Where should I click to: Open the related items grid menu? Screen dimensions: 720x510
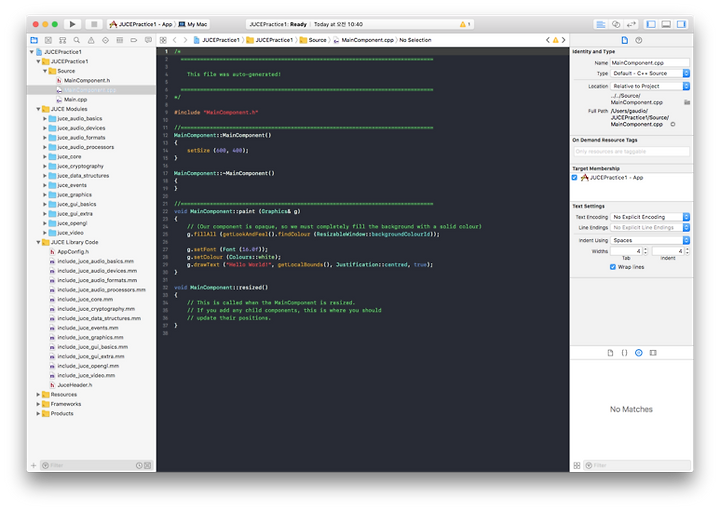163,40
